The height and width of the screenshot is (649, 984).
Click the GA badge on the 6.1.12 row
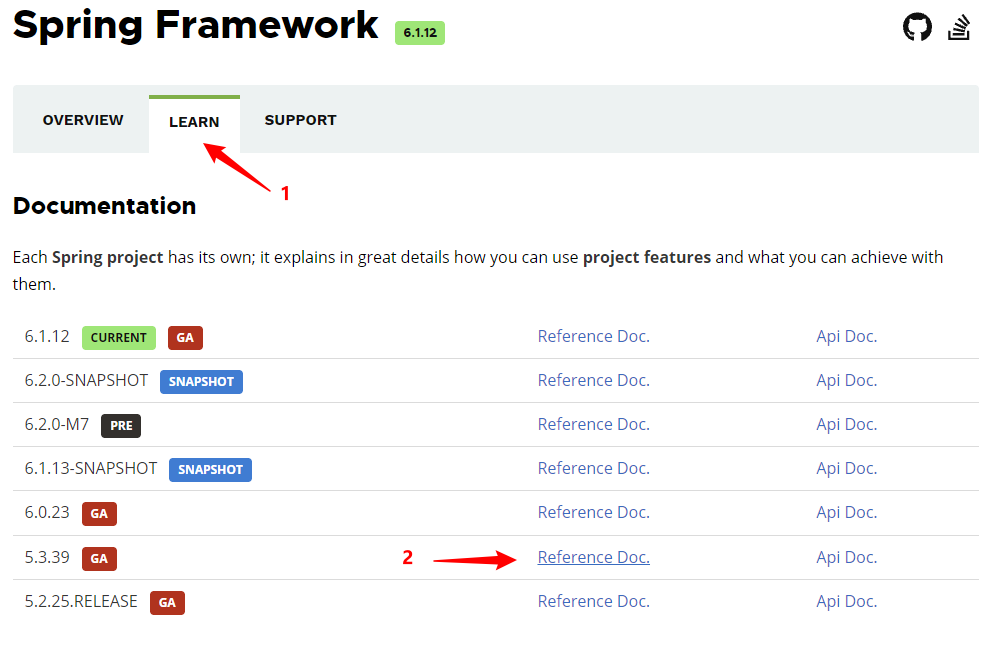click(185, 338)
